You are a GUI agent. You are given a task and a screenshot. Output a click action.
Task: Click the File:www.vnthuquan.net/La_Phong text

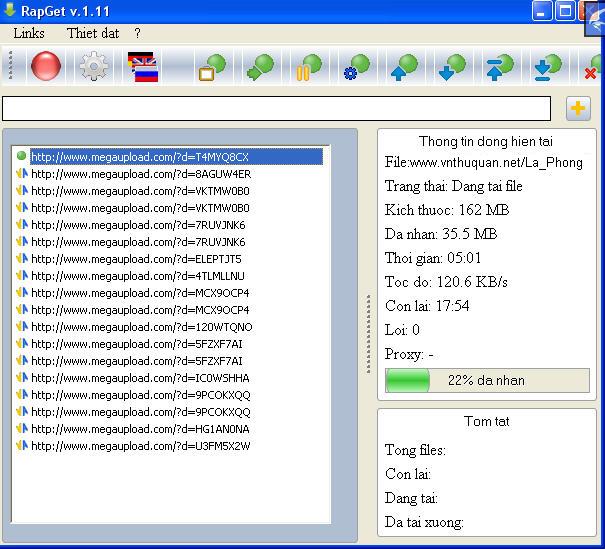click(483, 162)
